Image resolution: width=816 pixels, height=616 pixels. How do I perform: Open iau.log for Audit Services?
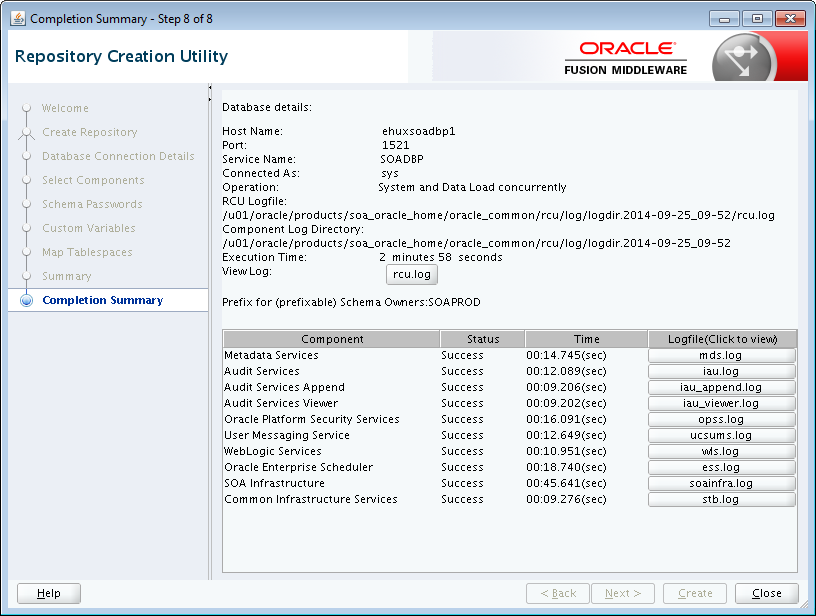coord(722,371)
